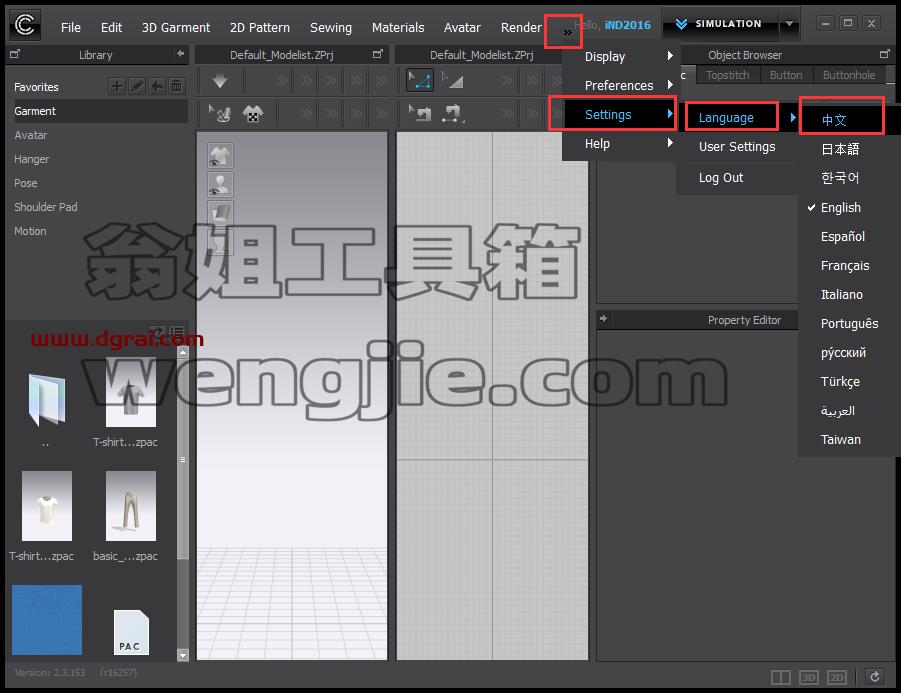Expand the Display submenu
Image resolution: width=901 pixels, height=693 pixels.
[621, 56]
